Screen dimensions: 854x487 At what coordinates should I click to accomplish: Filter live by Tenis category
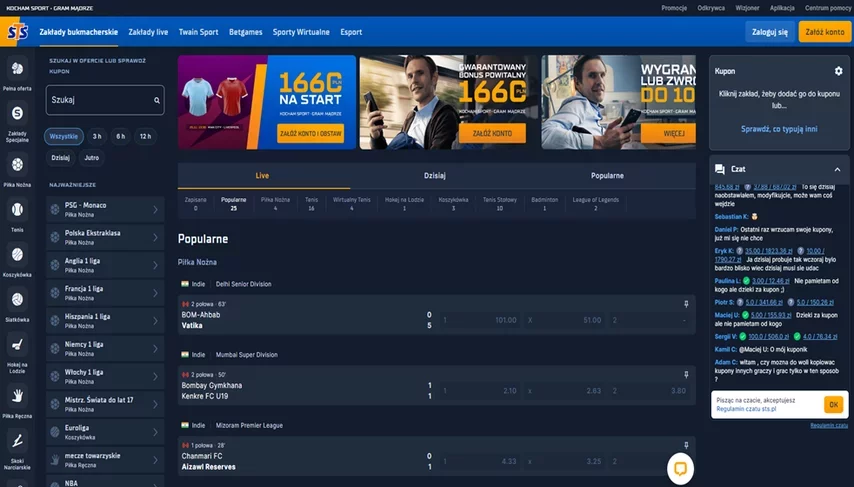point(311,204)
